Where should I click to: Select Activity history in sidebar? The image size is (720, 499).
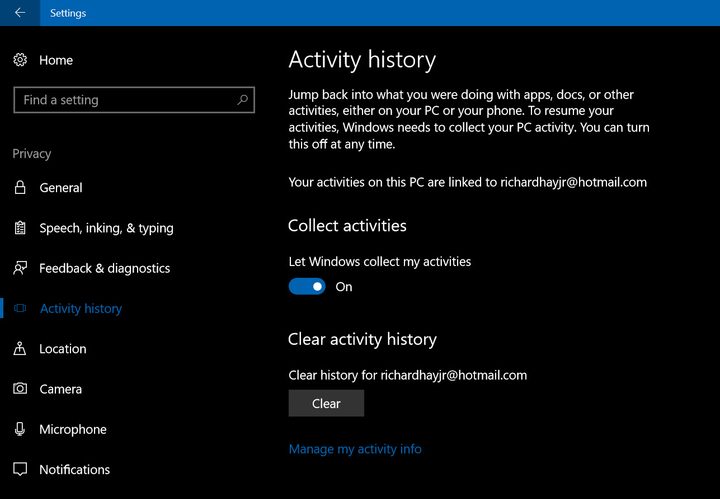81,308
